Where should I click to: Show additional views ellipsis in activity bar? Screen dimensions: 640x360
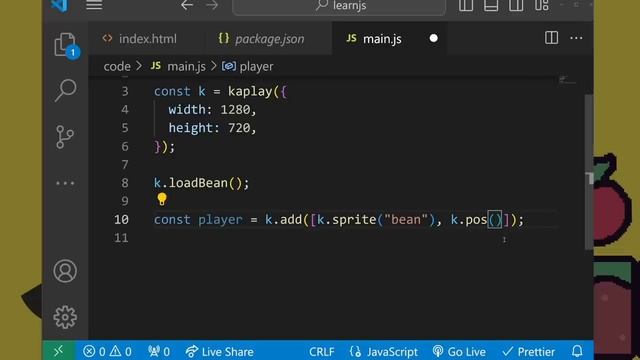pos(65,183)
